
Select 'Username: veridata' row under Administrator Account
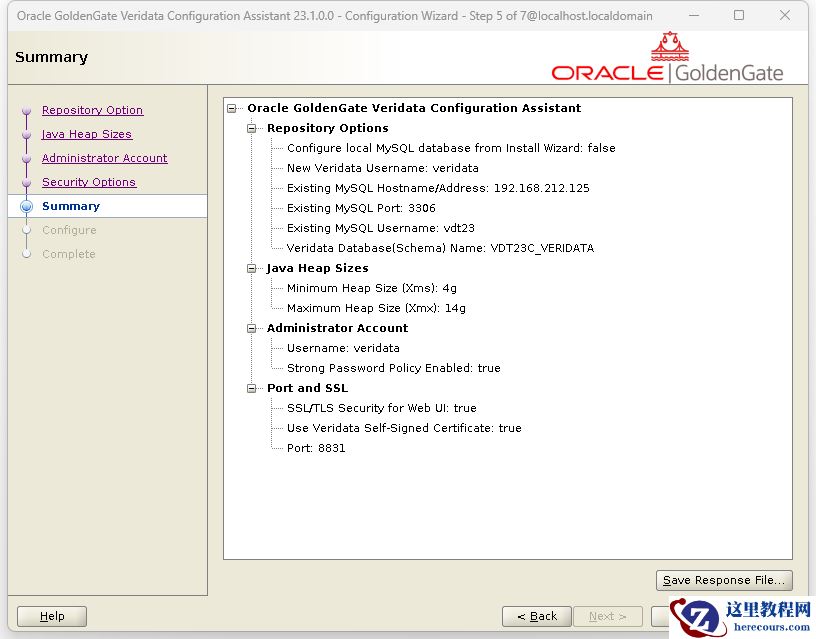(343, 348)
